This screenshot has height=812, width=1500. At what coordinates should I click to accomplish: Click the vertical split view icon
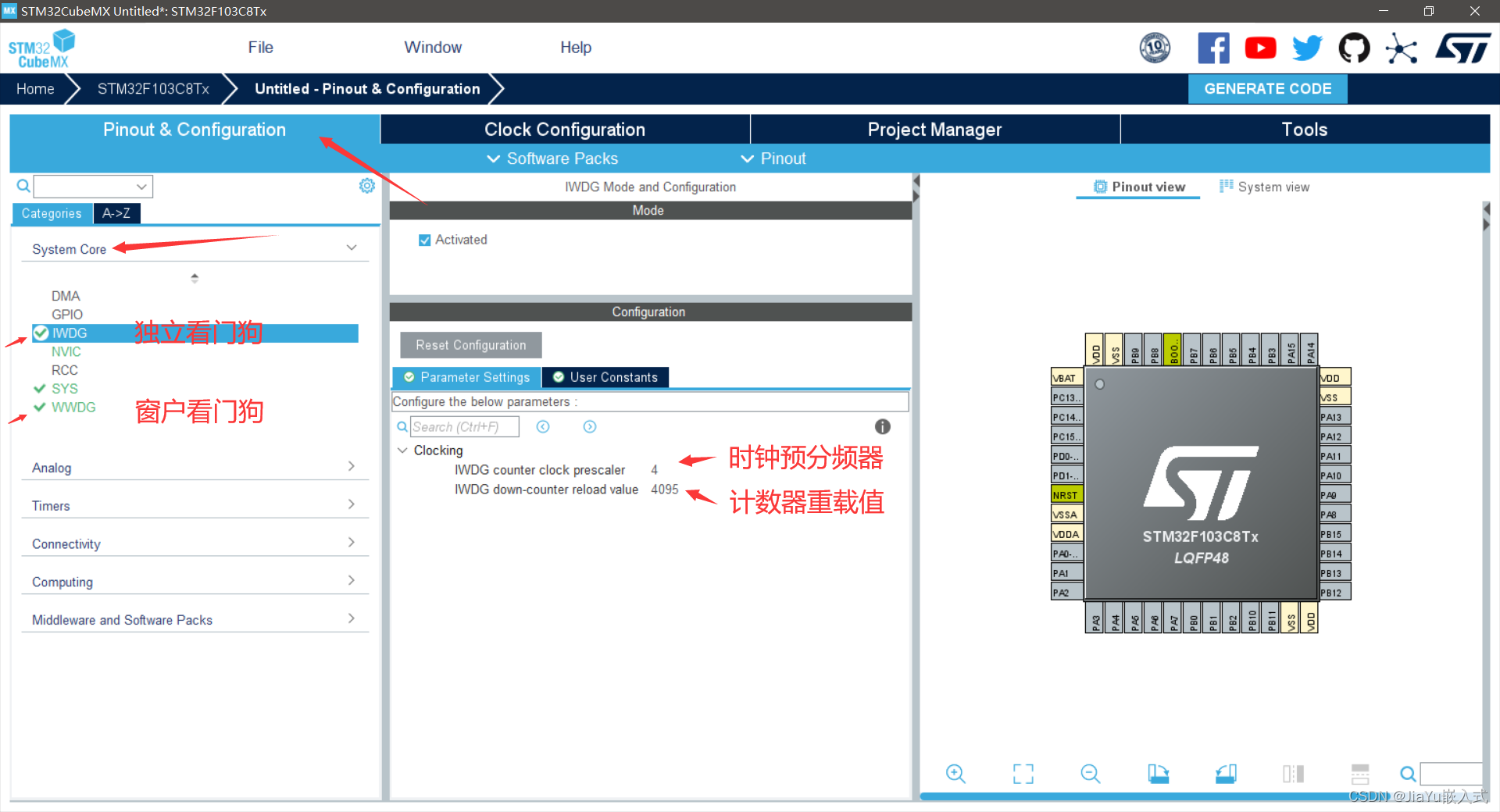1293,774
